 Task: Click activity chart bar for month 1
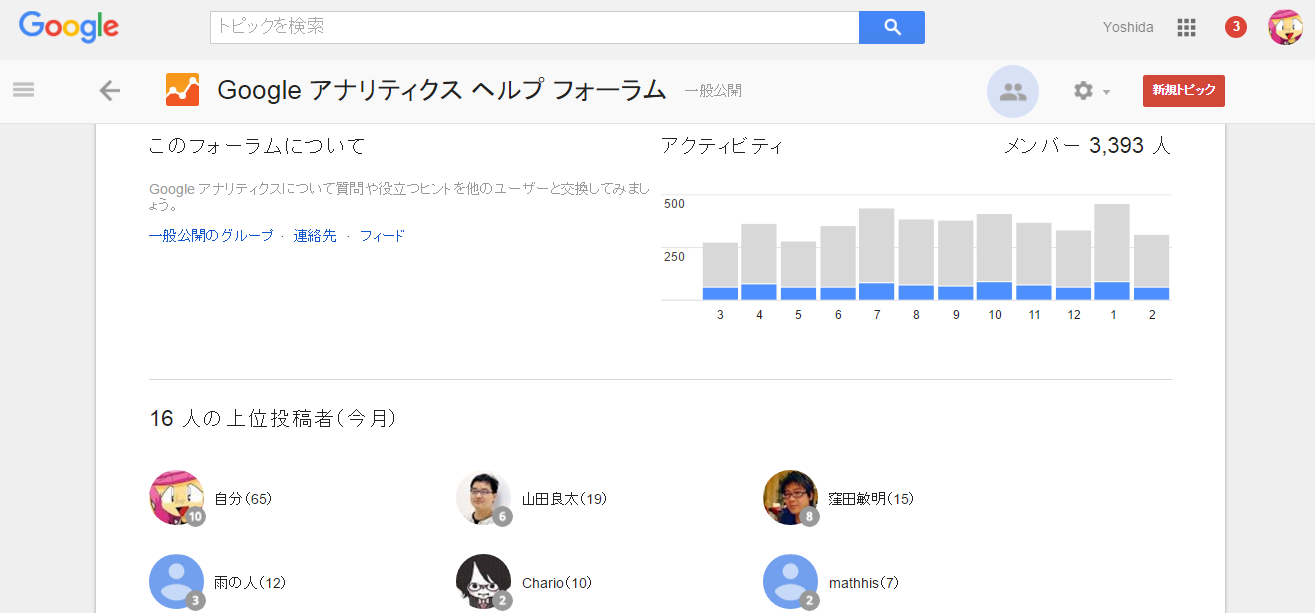[1112, 252]
